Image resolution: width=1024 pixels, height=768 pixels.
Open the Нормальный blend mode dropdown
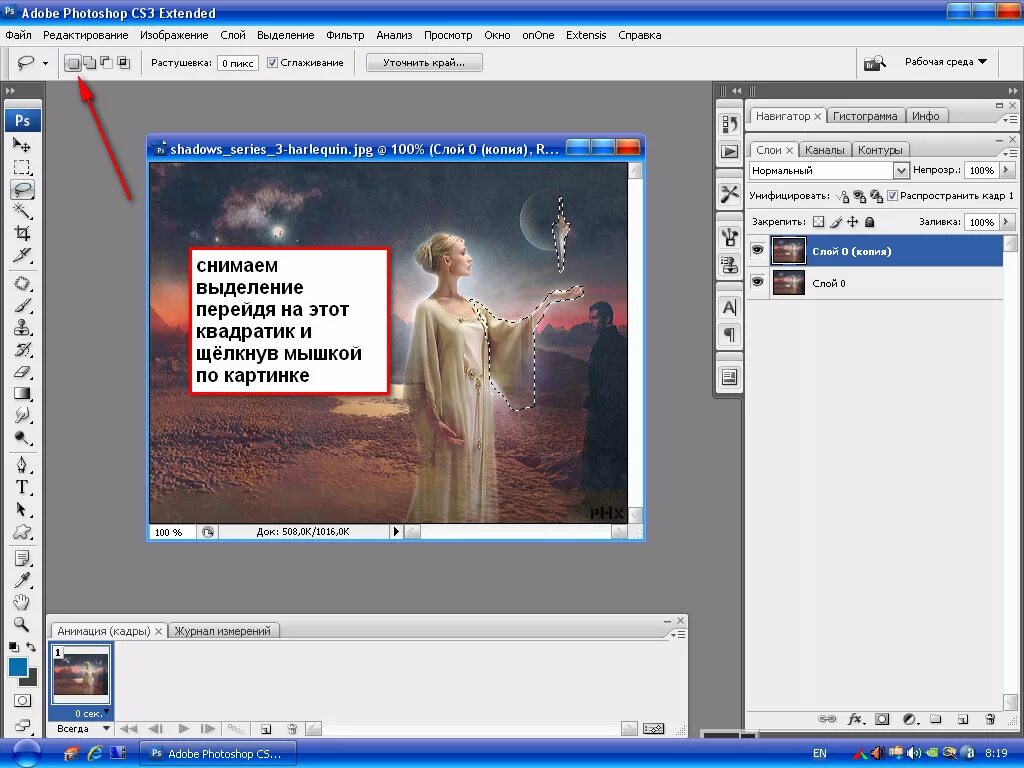coord(901,170)
